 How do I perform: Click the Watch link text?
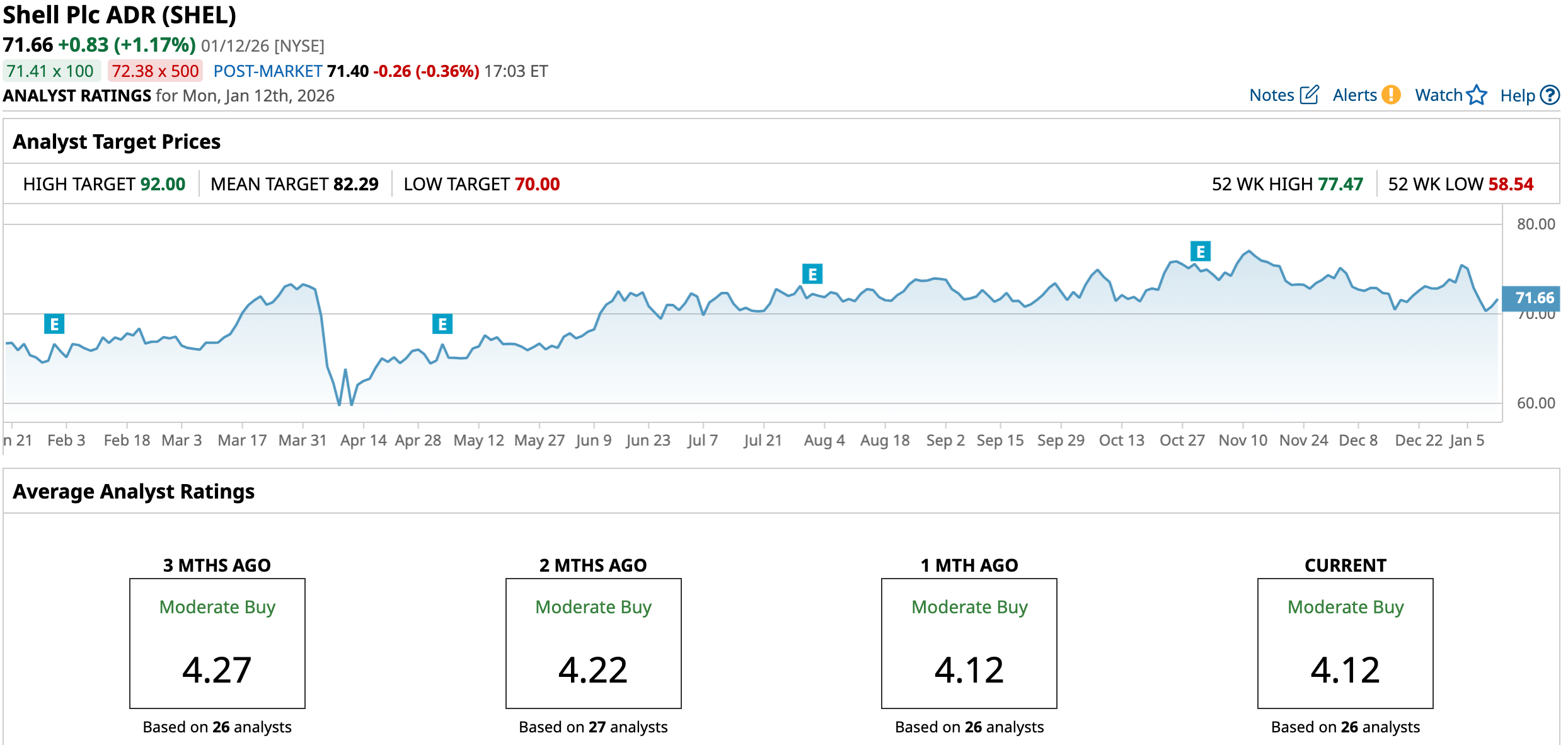[1438, 95]
